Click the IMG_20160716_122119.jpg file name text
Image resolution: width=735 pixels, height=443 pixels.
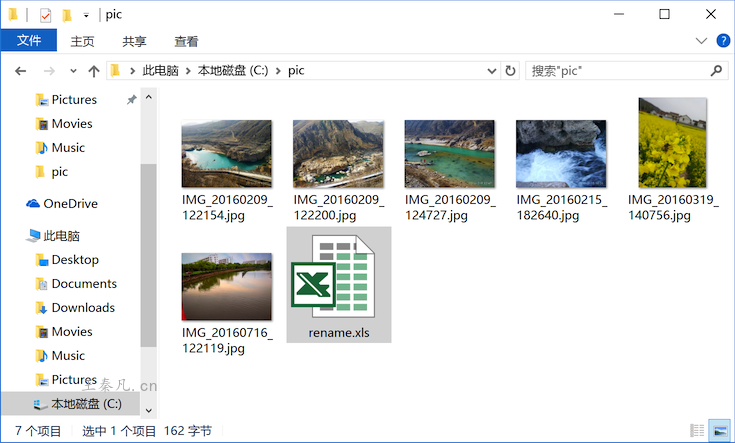[227, 340]
